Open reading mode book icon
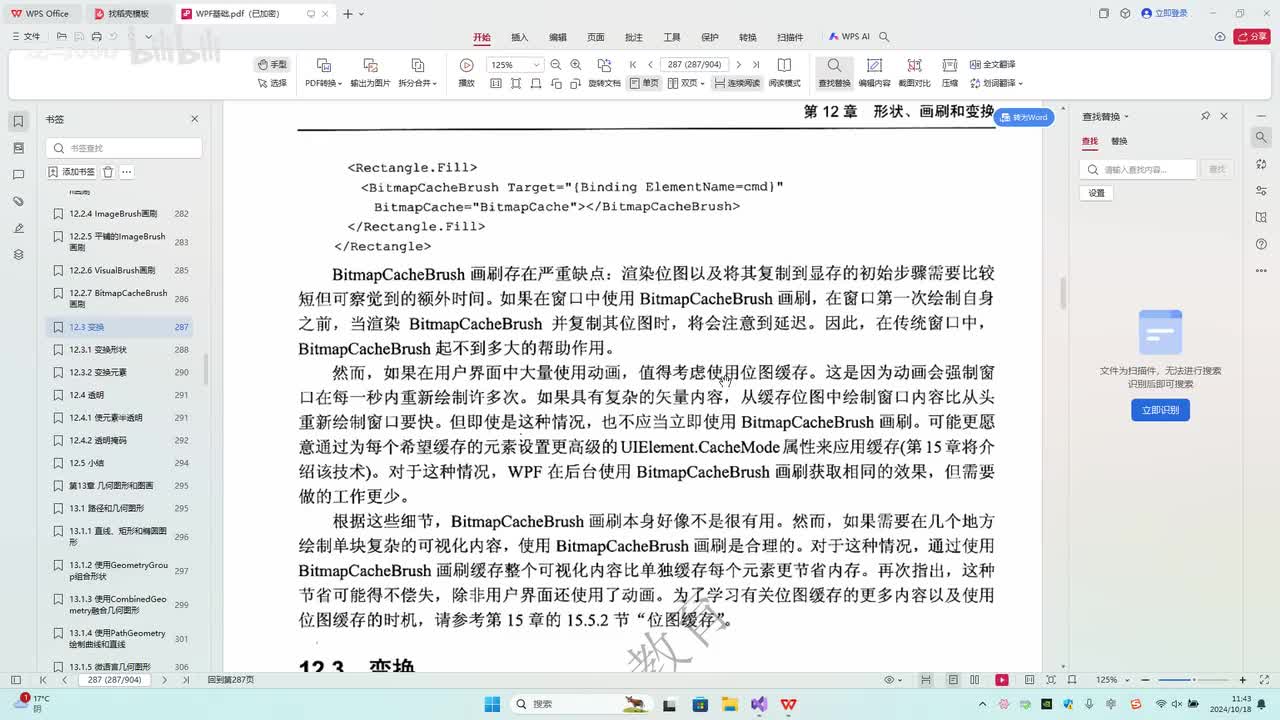 [784, 65]
